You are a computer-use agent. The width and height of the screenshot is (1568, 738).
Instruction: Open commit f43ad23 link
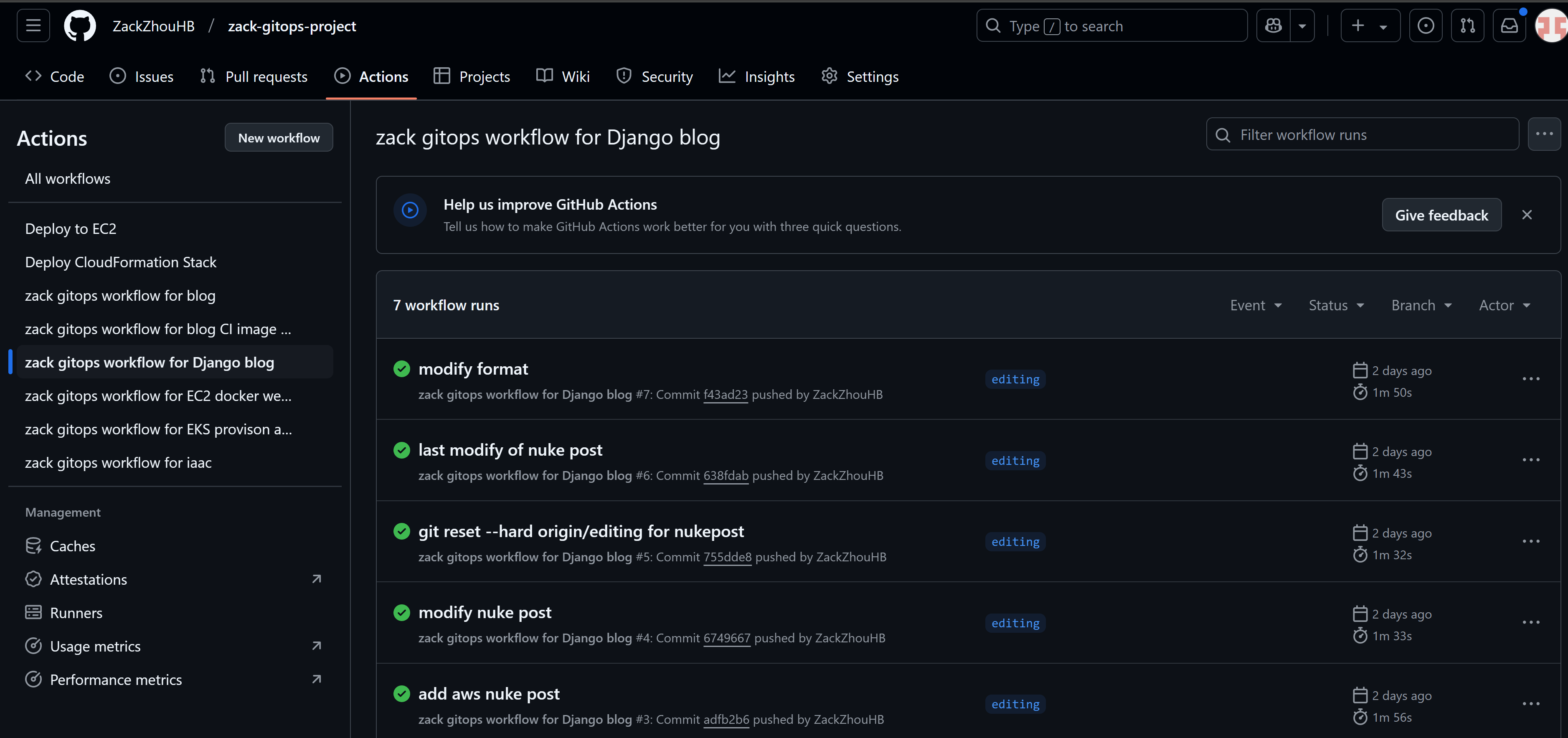[725, 394]
